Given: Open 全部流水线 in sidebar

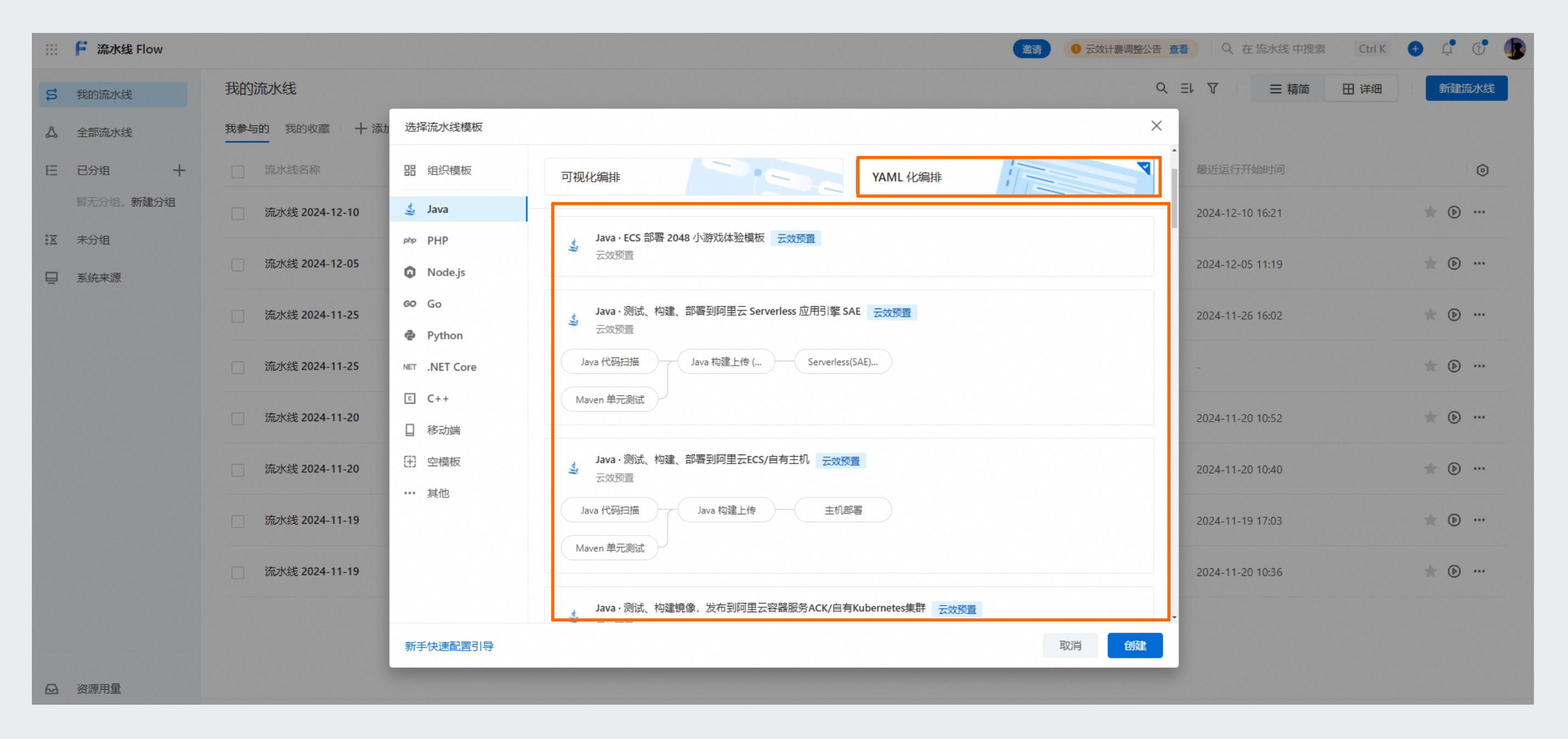Looking at the screenshot, I should pyautogui.click(x=113, y=132).
